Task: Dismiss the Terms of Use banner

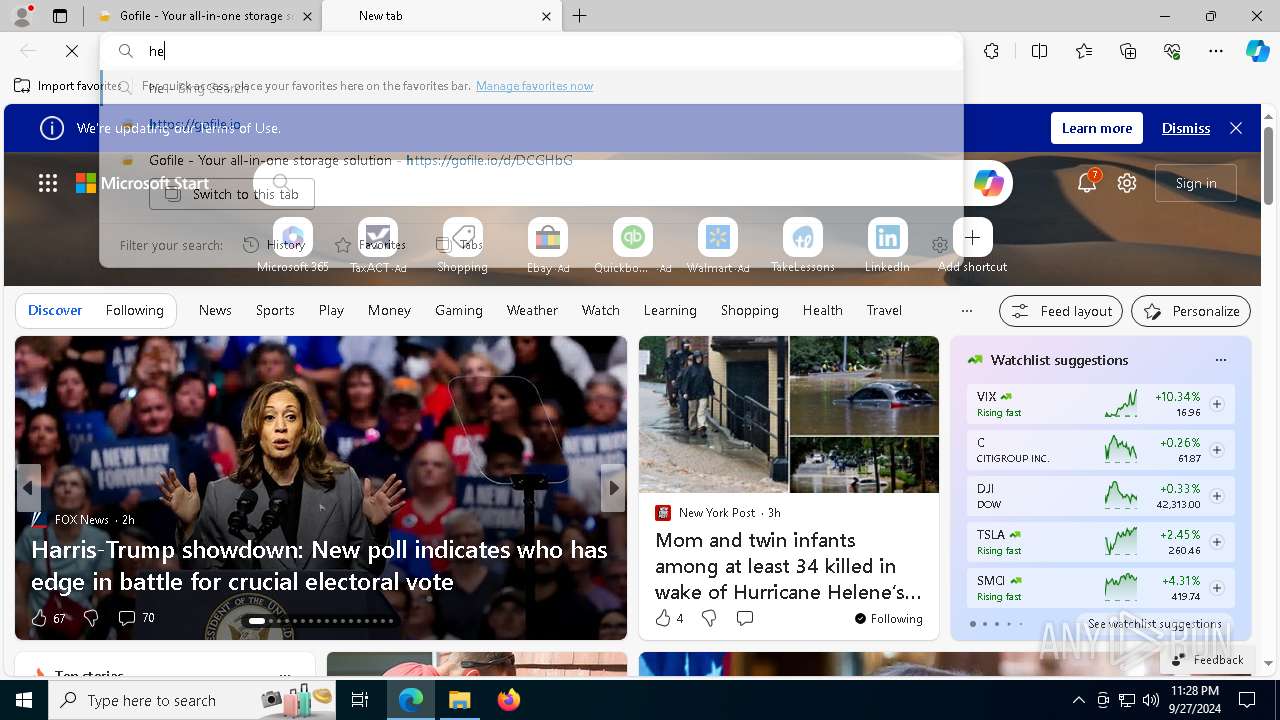Action: [x=1186, y=128]
